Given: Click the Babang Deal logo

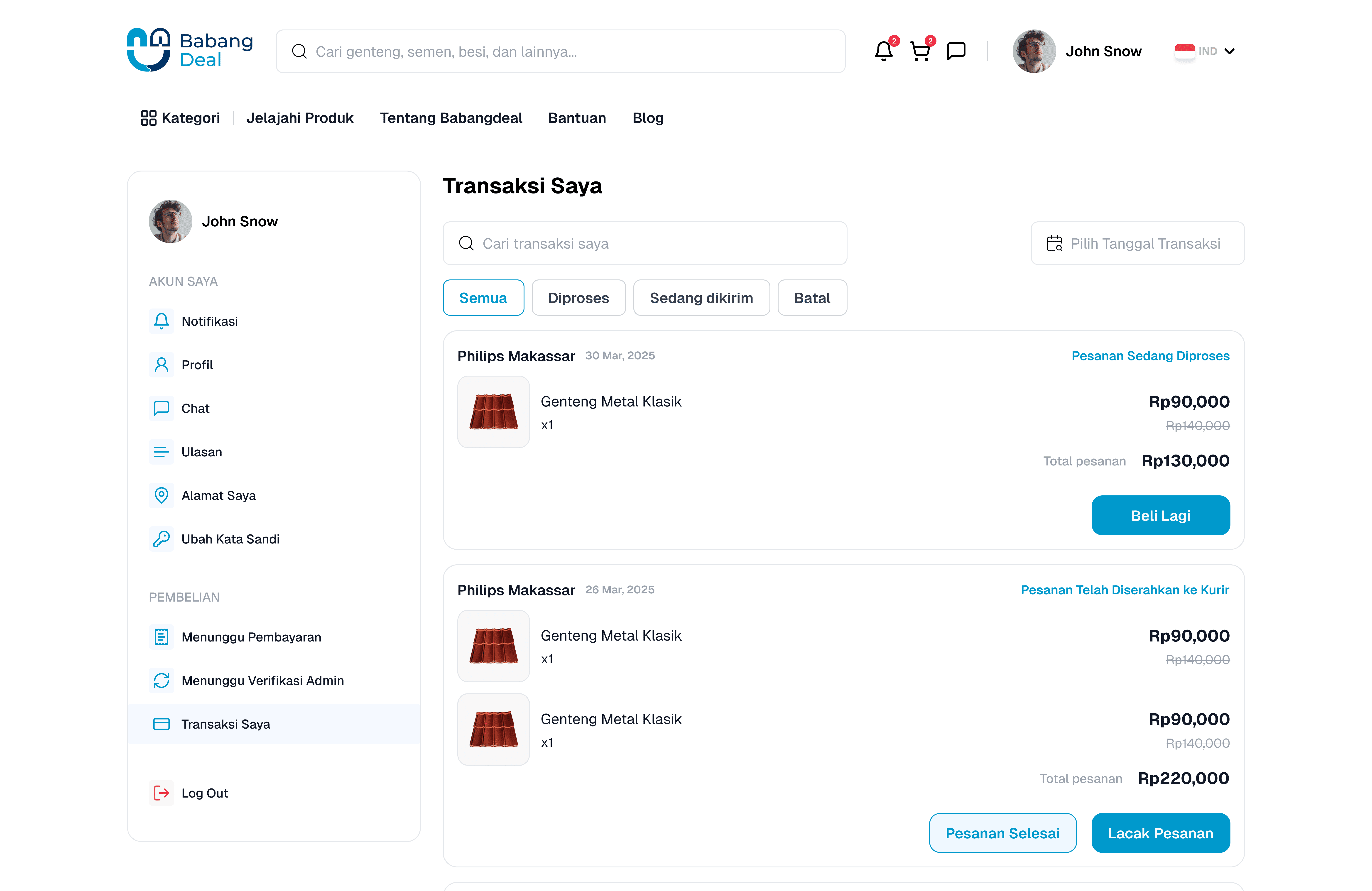Looking at the screenshot, I should click(x=190, y=50).
